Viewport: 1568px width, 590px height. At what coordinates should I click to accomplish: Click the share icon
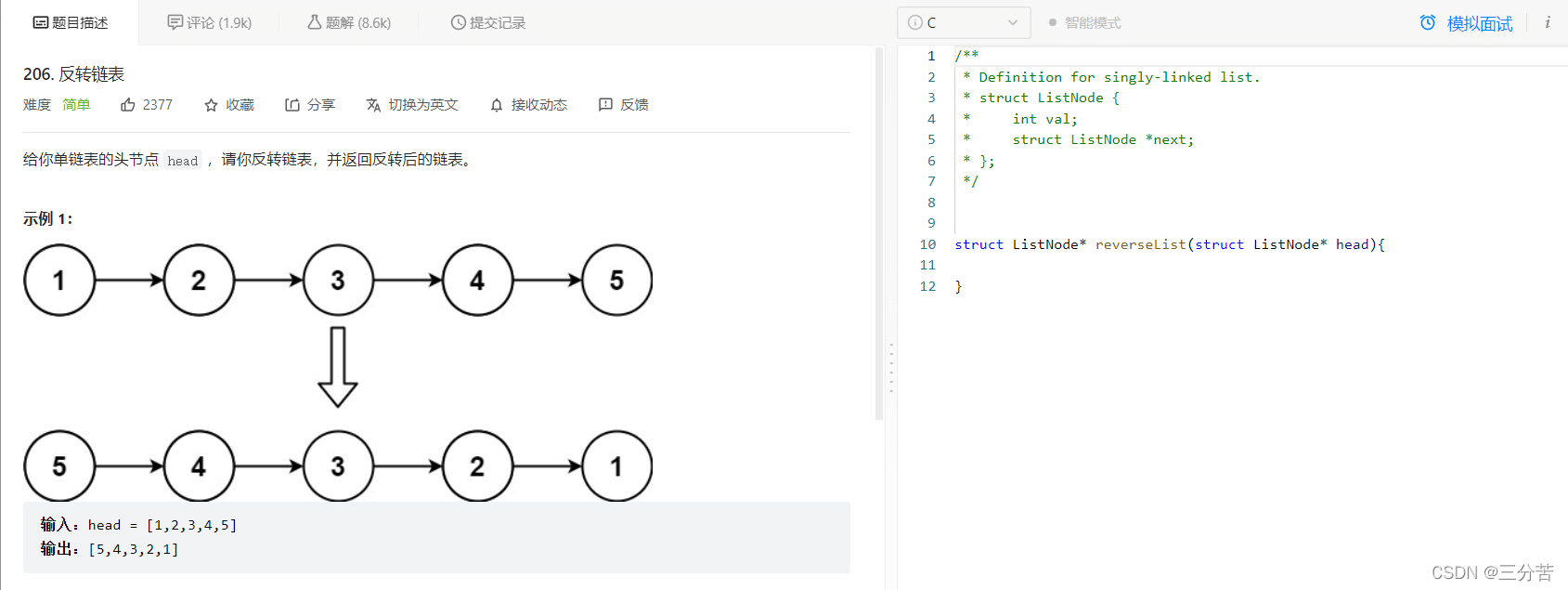click(x=292, y=105)
